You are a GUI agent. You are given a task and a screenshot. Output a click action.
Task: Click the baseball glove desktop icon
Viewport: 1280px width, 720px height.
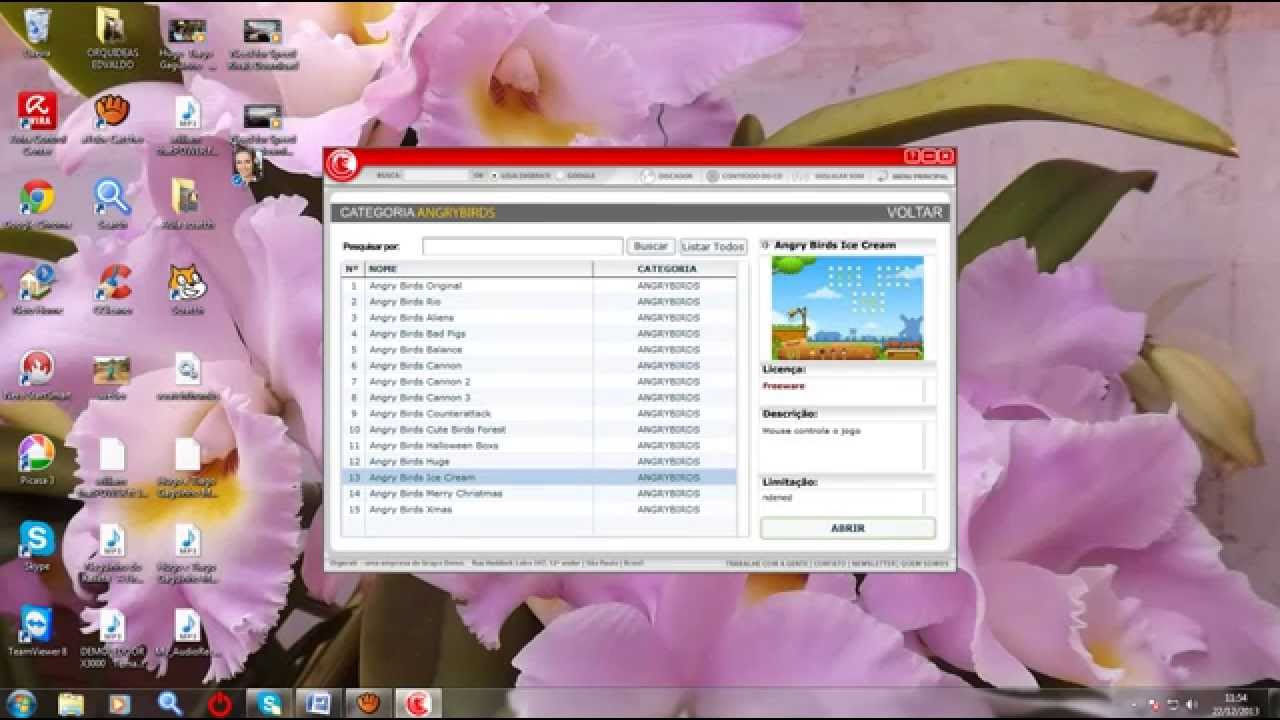[x=112, y=111]
